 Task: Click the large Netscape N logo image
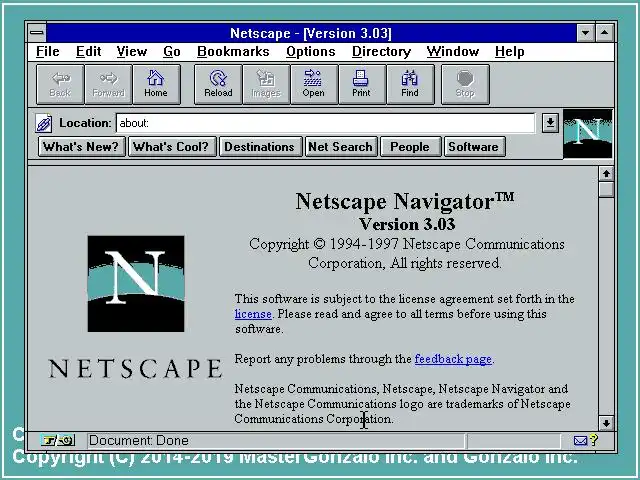[x=136, y=284]
